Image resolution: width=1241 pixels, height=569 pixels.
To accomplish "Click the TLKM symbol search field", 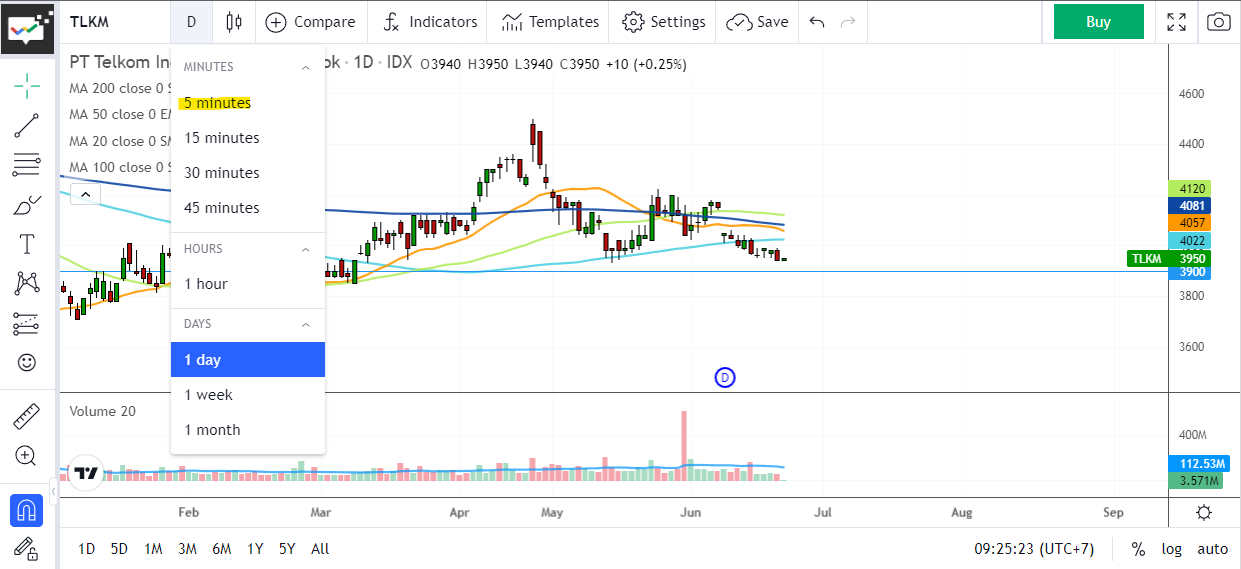I will click(x=115, y=22).
